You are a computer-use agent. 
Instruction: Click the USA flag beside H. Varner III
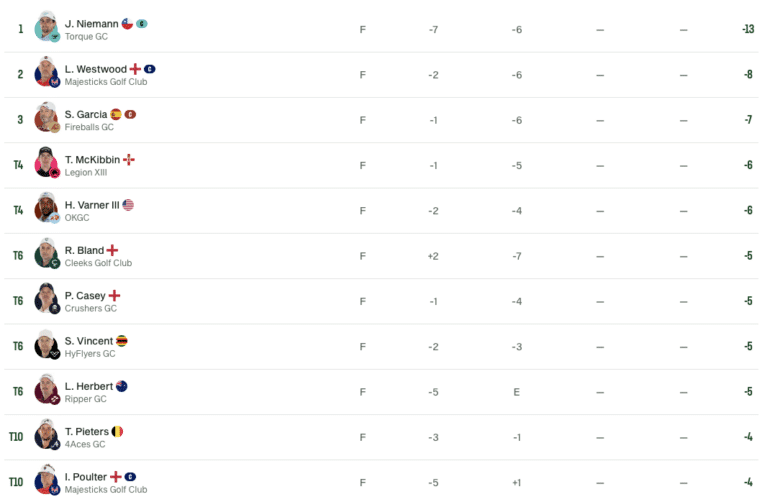click(x=128, y=205)
